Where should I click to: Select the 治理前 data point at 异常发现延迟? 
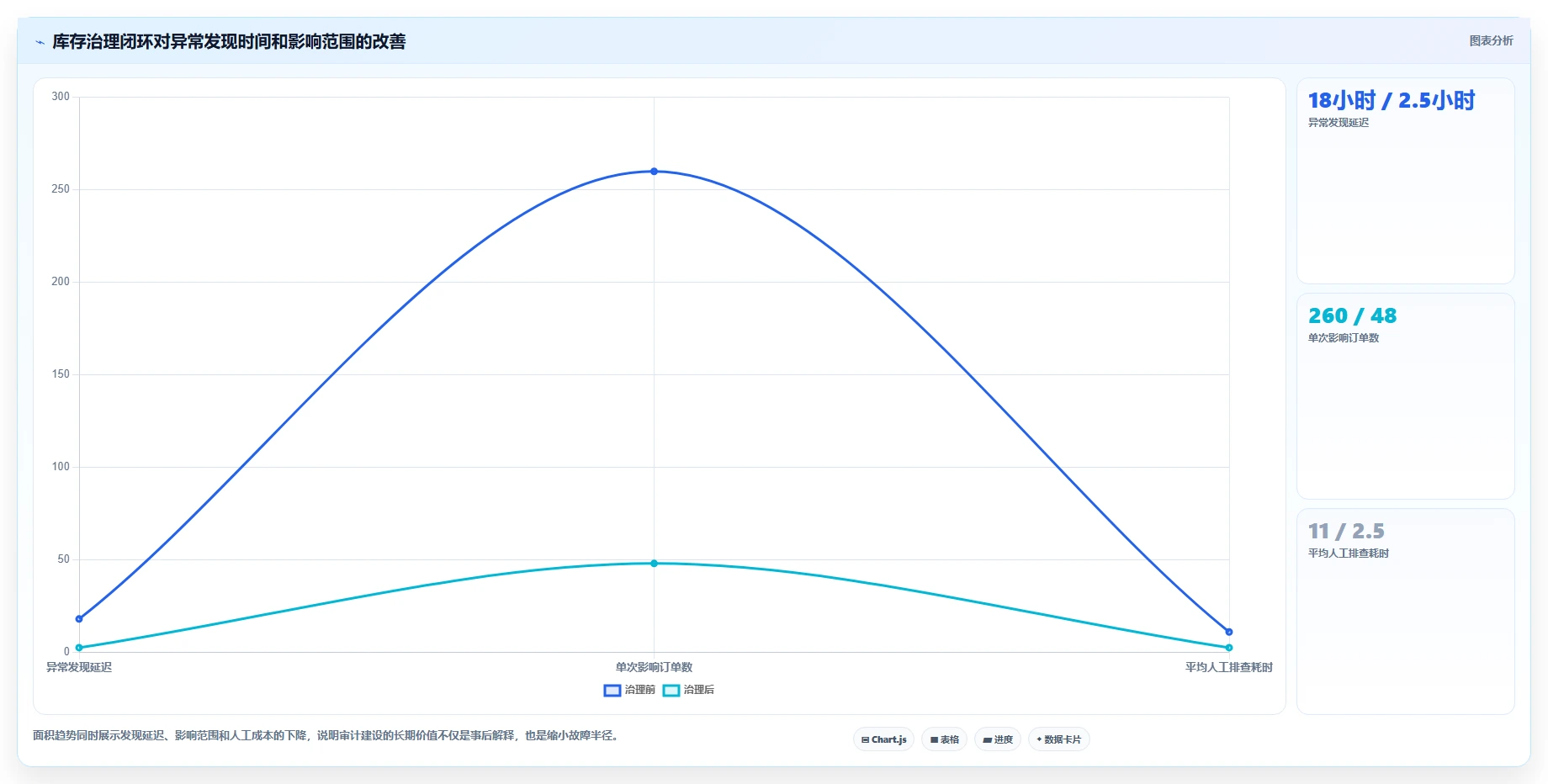click(79, 619)
